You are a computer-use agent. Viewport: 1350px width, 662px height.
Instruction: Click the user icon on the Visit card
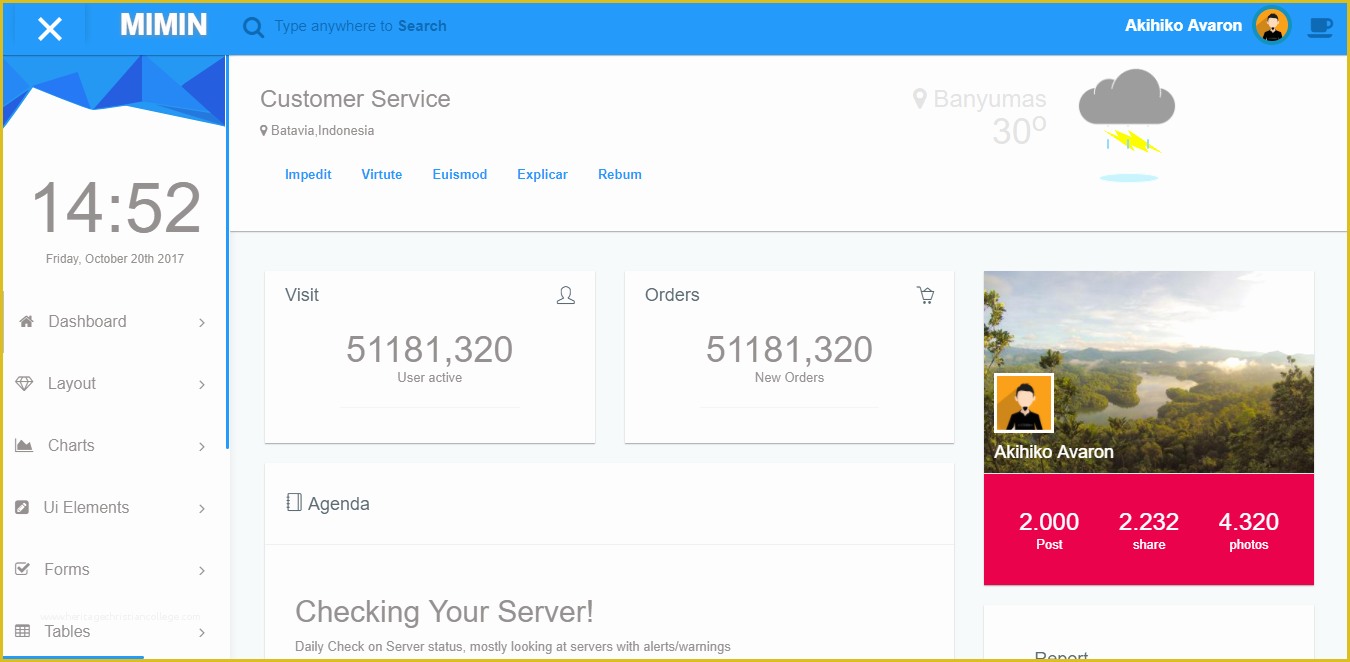(565, 295)
